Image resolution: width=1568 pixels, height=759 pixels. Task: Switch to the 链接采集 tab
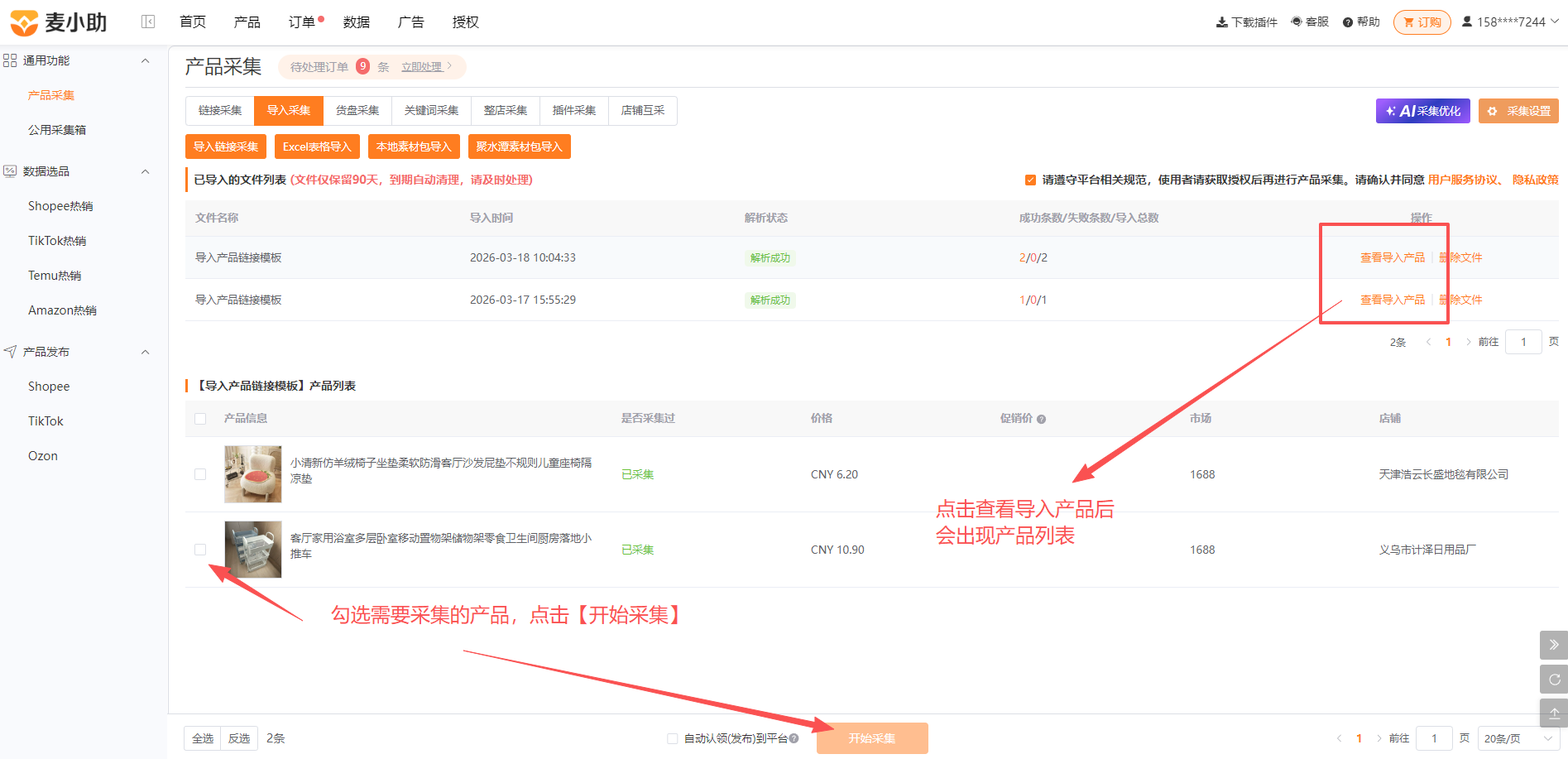[x=220, y=110]
